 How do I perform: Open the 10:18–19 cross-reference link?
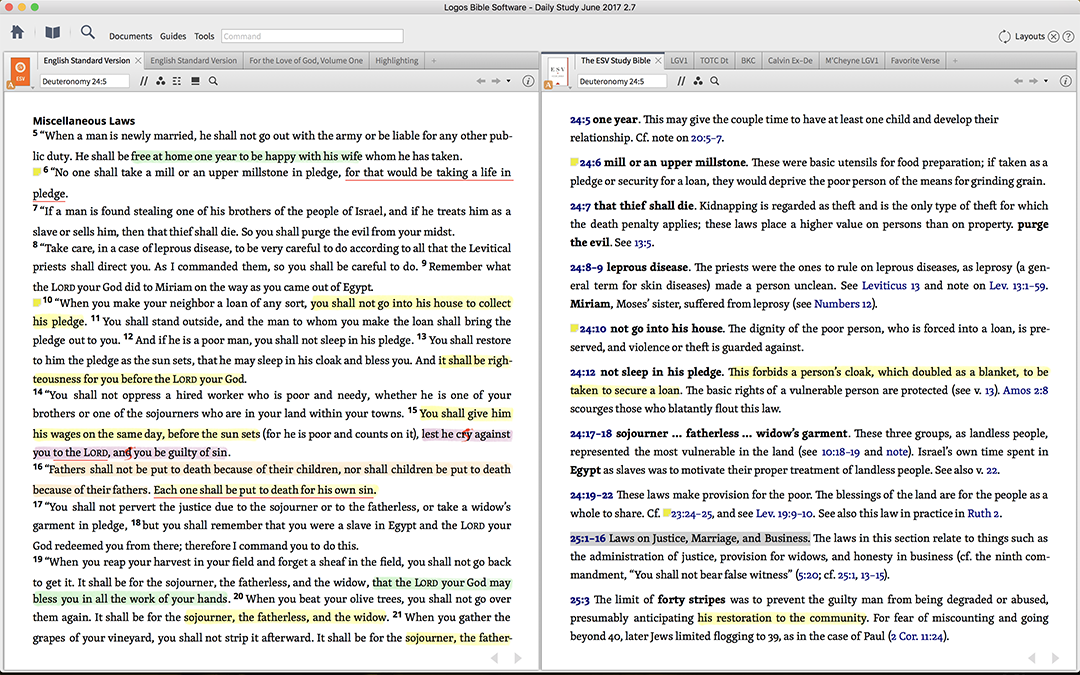(840, 453)
